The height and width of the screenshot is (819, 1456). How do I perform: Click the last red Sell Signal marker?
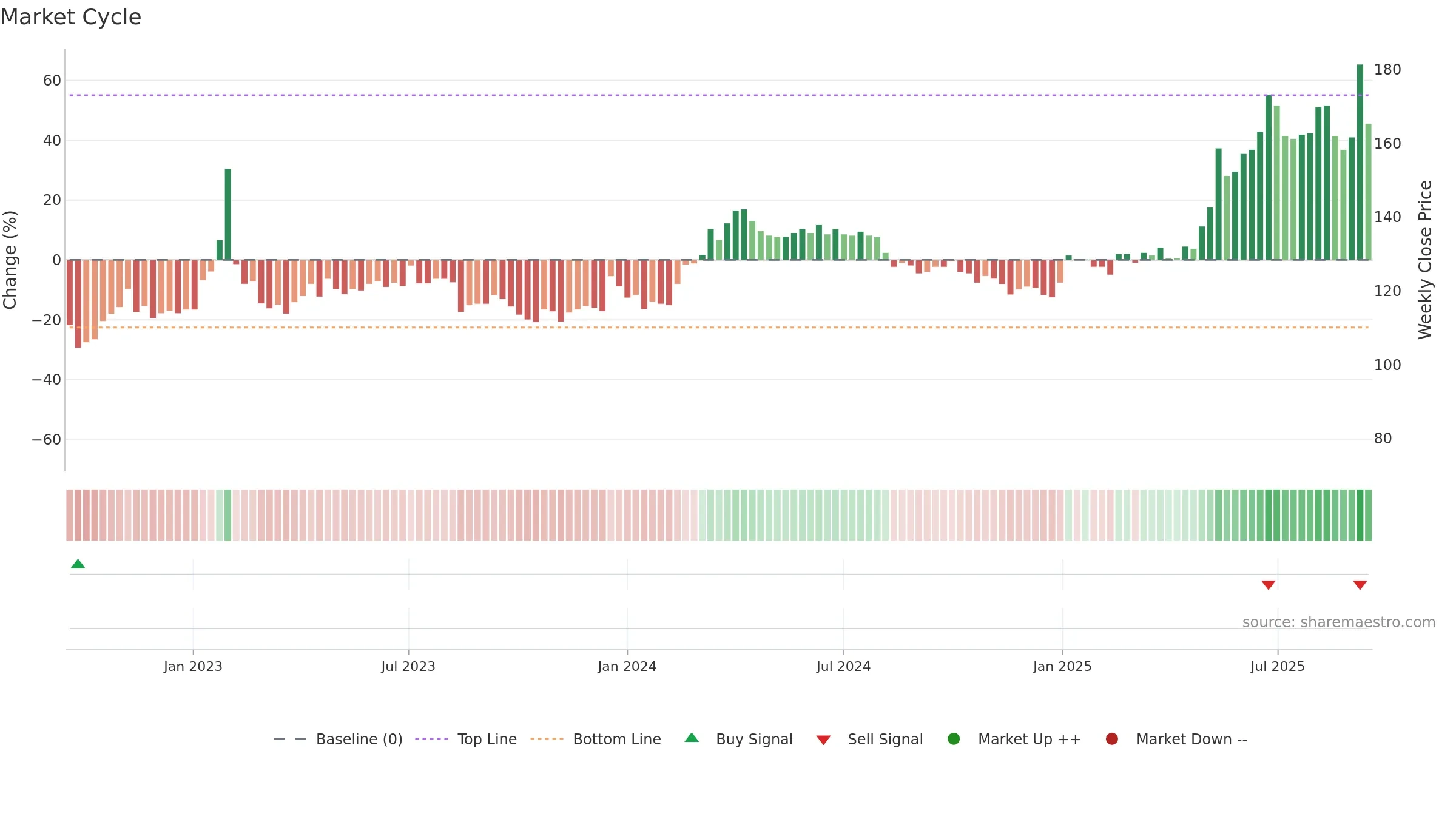[x=1360, y=585]
